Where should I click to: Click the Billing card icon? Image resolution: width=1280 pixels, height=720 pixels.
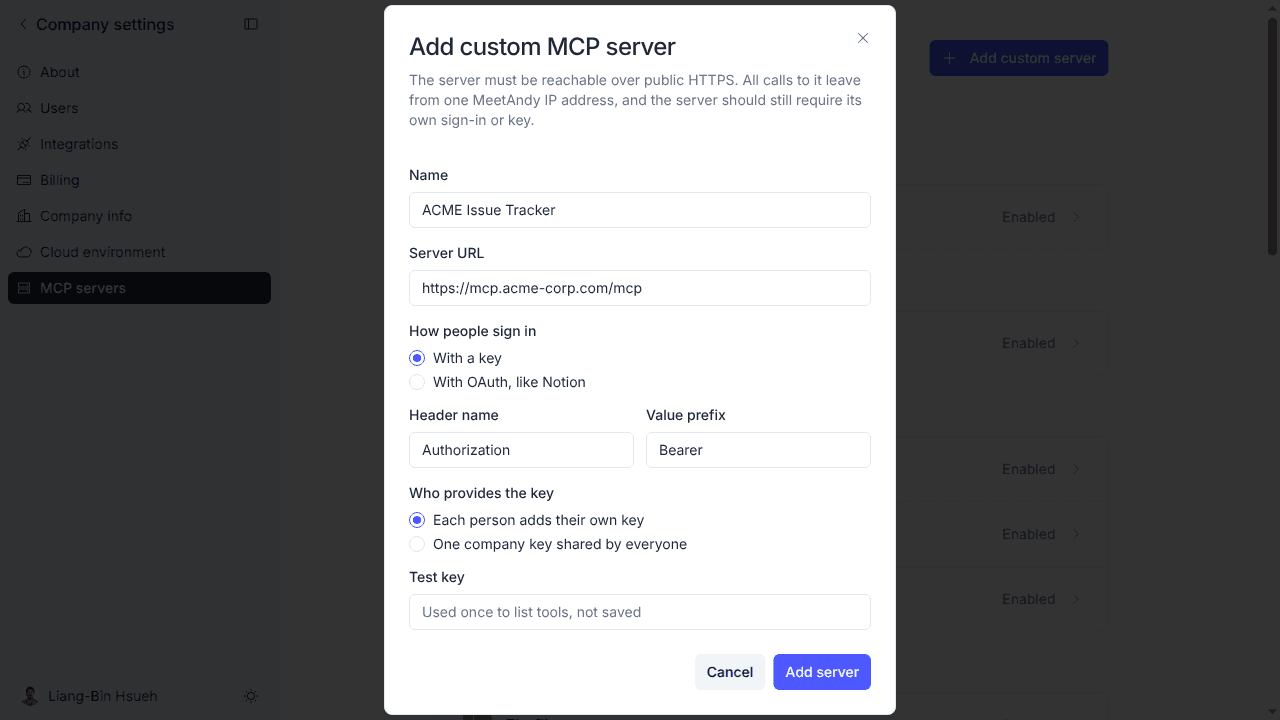pyautogui.click(x=24, y=180)
